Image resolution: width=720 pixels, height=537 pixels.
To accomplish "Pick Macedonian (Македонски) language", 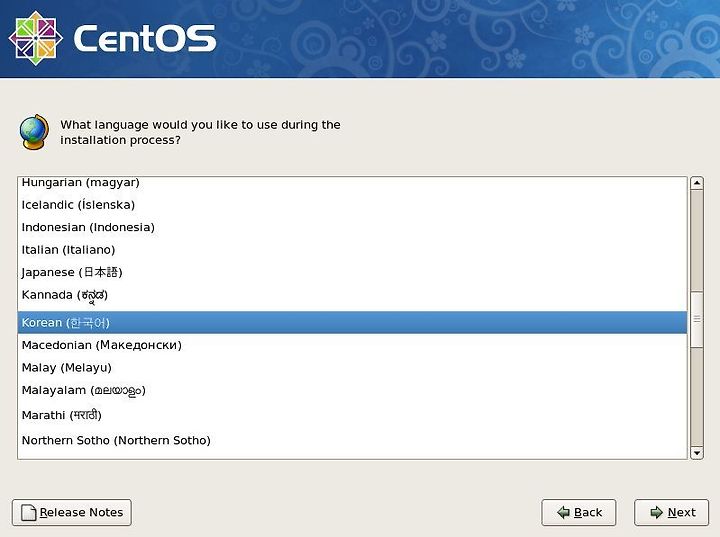I will [352, 345].
